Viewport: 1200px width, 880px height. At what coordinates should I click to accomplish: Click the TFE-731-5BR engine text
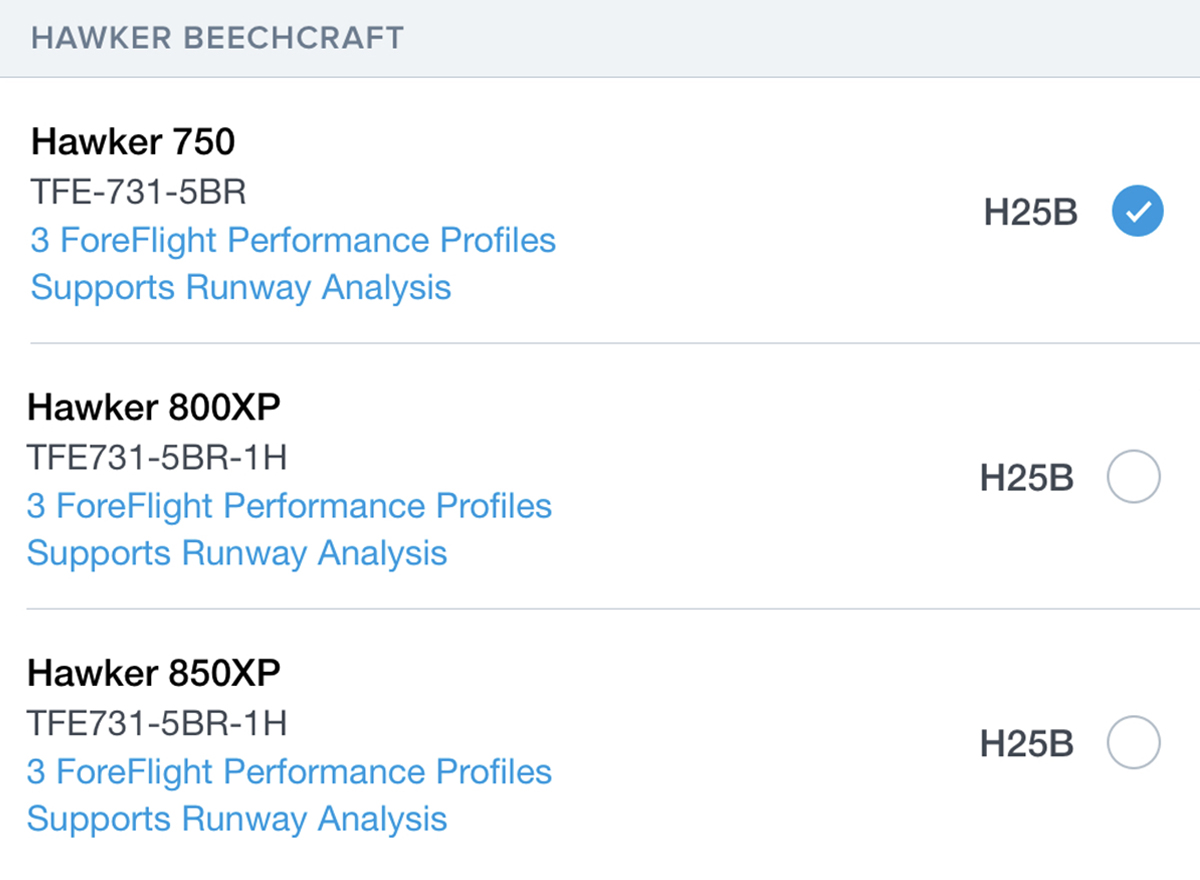click(x=138, y=192)
